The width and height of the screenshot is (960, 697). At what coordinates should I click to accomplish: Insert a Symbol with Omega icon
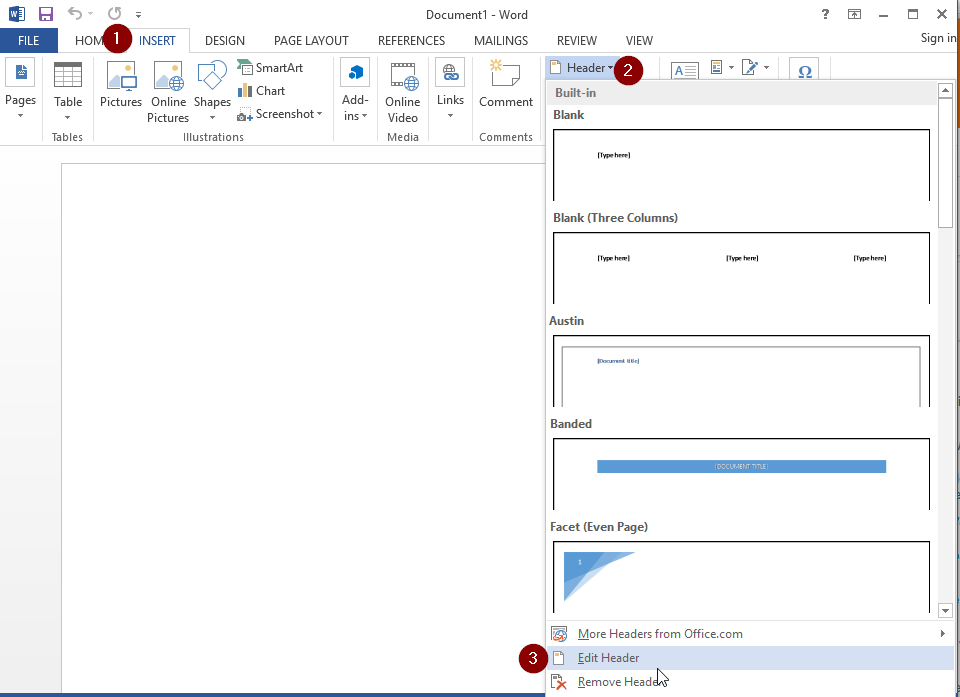[804, 71]
